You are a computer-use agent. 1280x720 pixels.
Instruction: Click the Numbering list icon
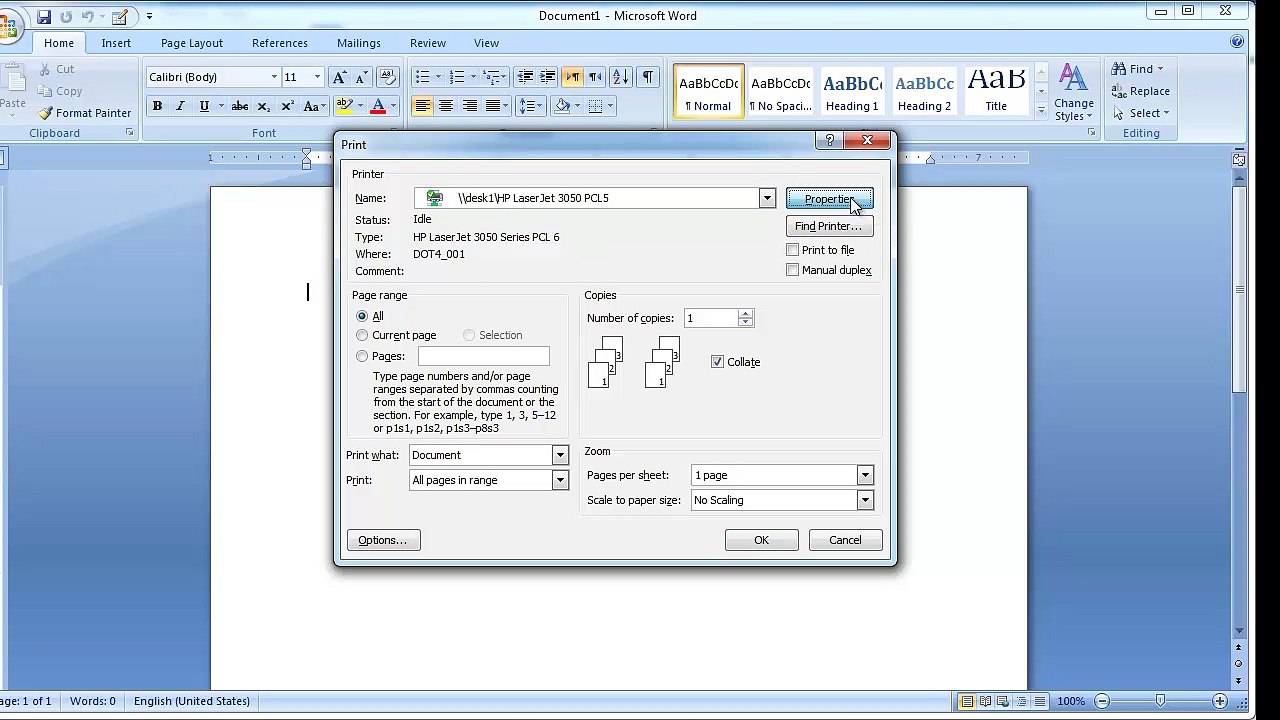pyautogui.click(x=457, y=77)
